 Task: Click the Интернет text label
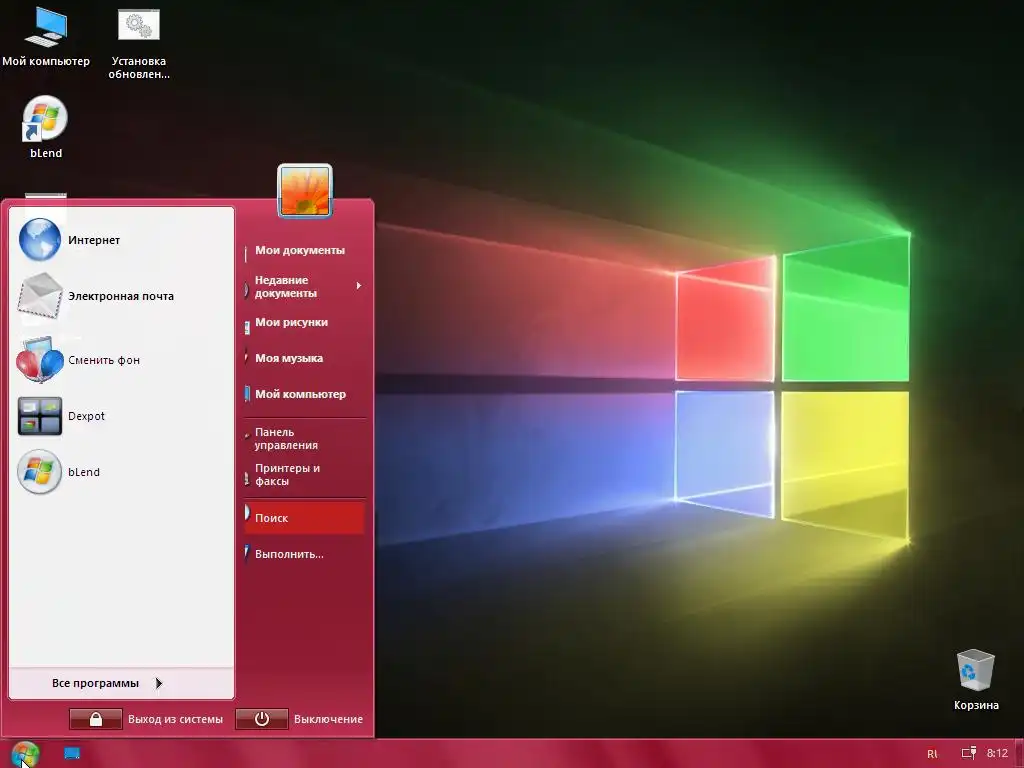click(x=94, y=240)
